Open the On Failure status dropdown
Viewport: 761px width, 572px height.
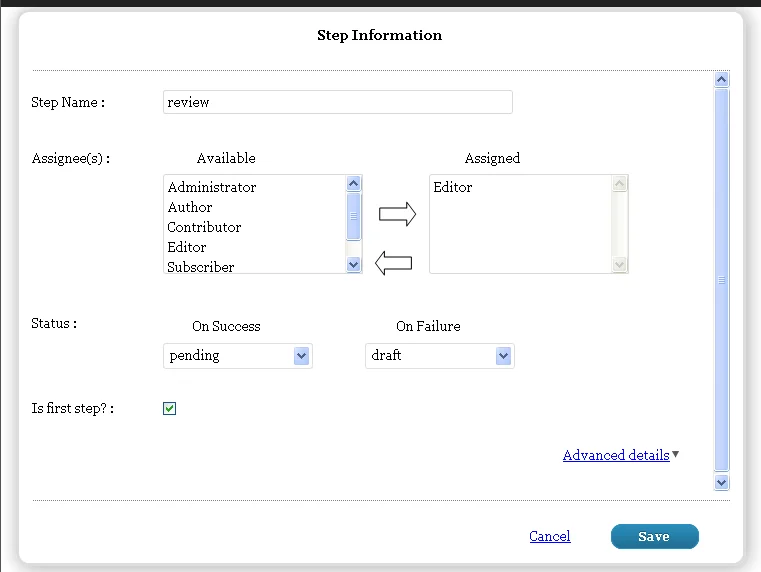pyautogui.click(x=440, y=356)
